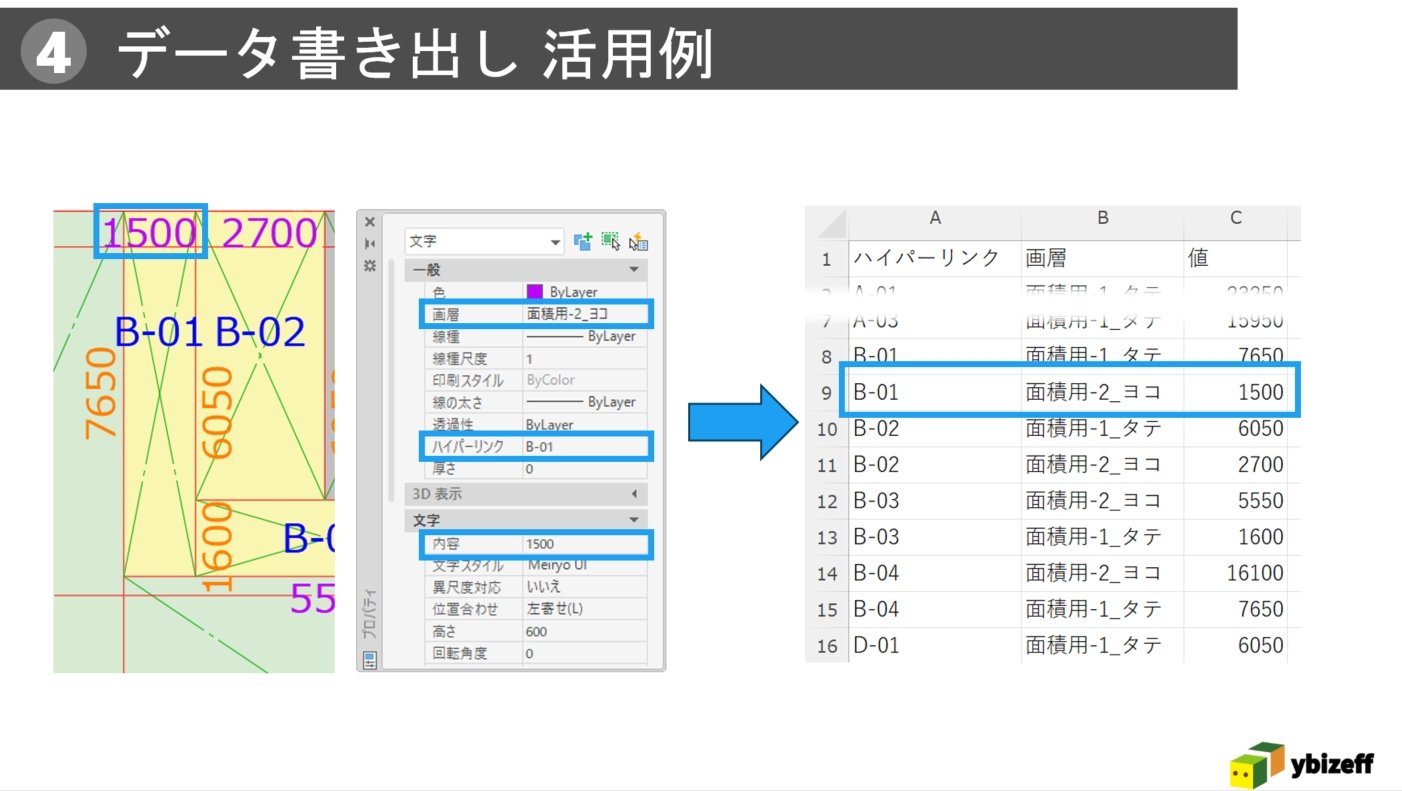The height and width of the screenshot is (791, 1402).
Task: Select the vertical 1600 text in drawing
Action: pos(217,546)
